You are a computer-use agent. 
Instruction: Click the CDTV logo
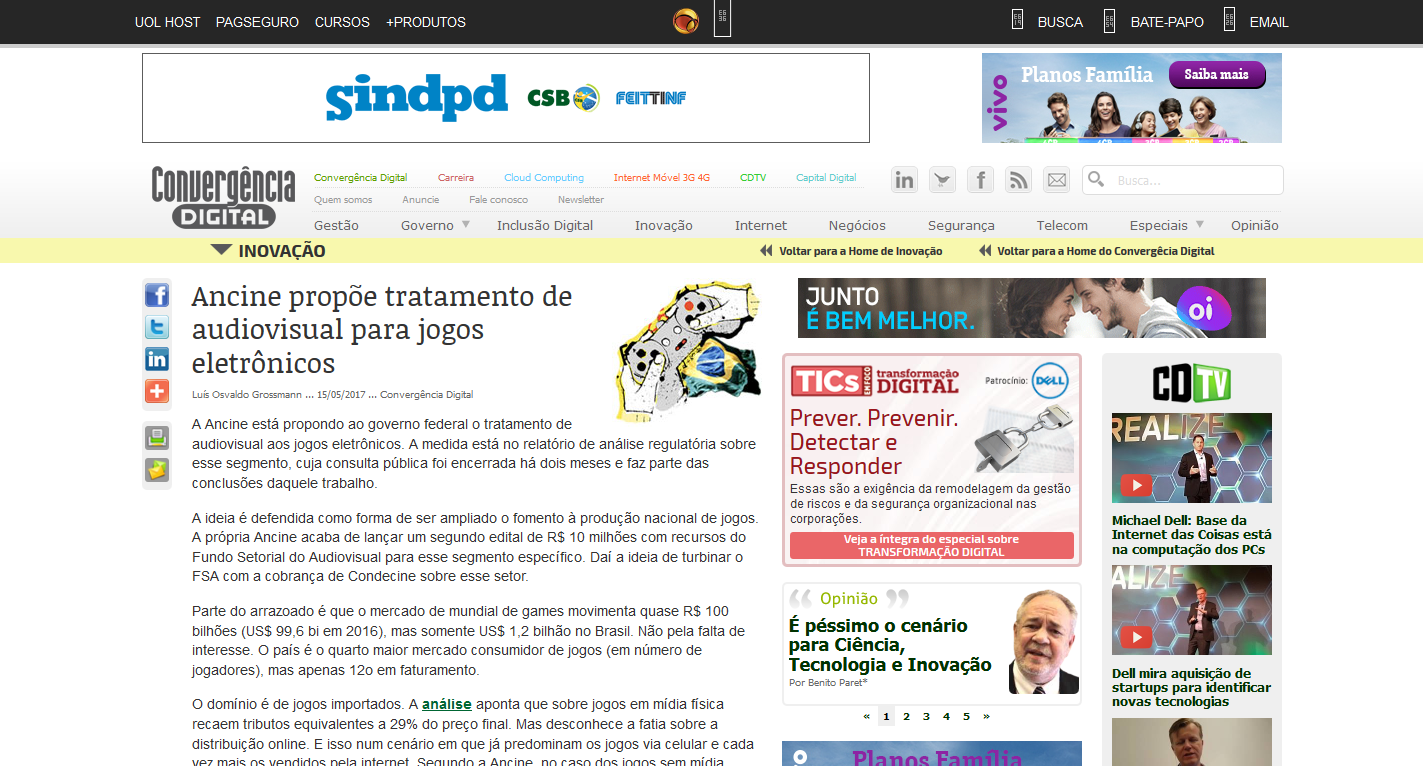click(x=1191, y=383)
